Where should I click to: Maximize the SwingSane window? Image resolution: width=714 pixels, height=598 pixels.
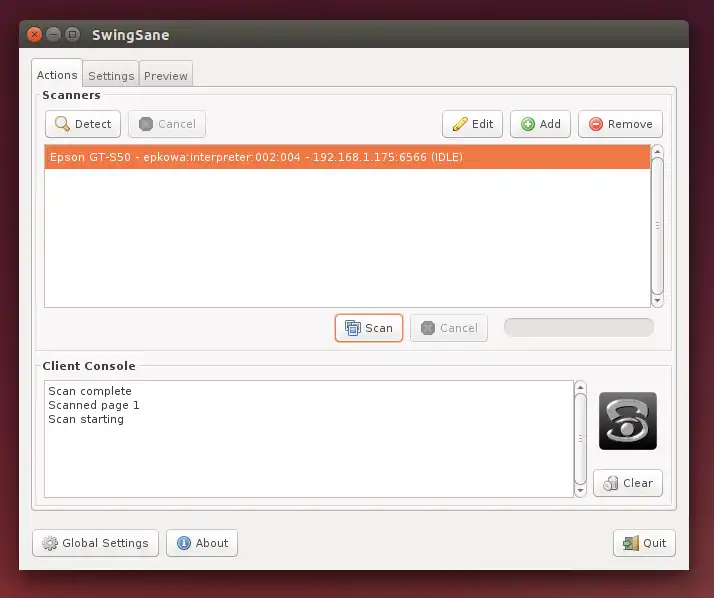coord(72,35)
